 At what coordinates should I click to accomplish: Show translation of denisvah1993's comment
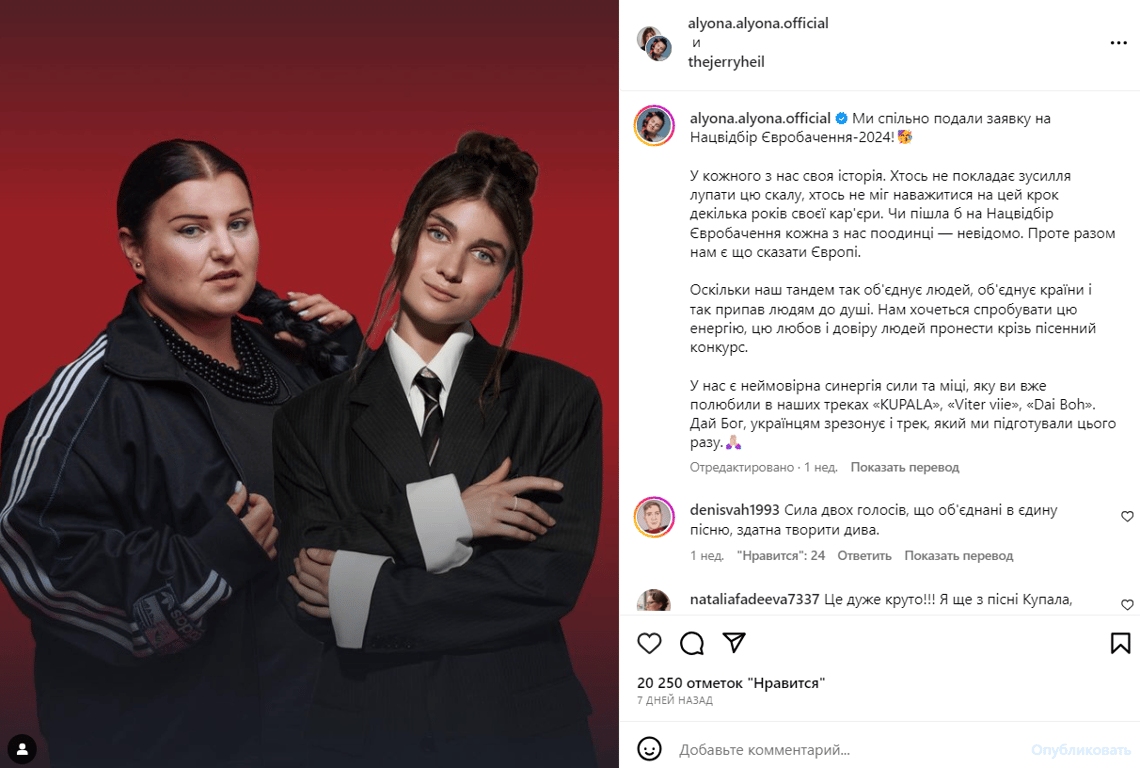pos(958,556)
